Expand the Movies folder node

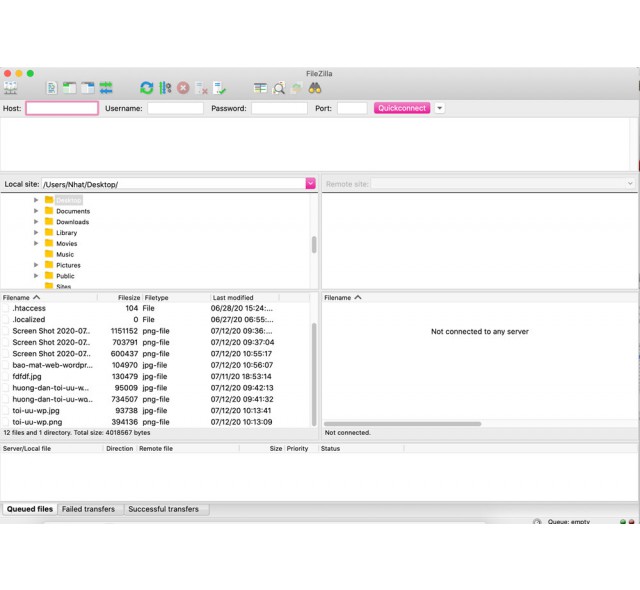click(36, 244)
